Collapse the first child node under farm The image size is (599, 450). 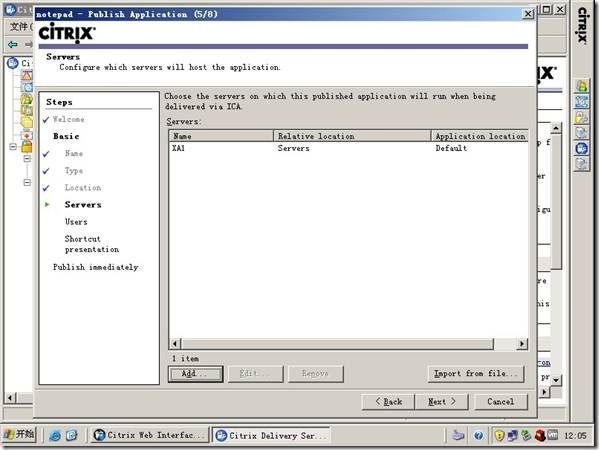point(27,158)
